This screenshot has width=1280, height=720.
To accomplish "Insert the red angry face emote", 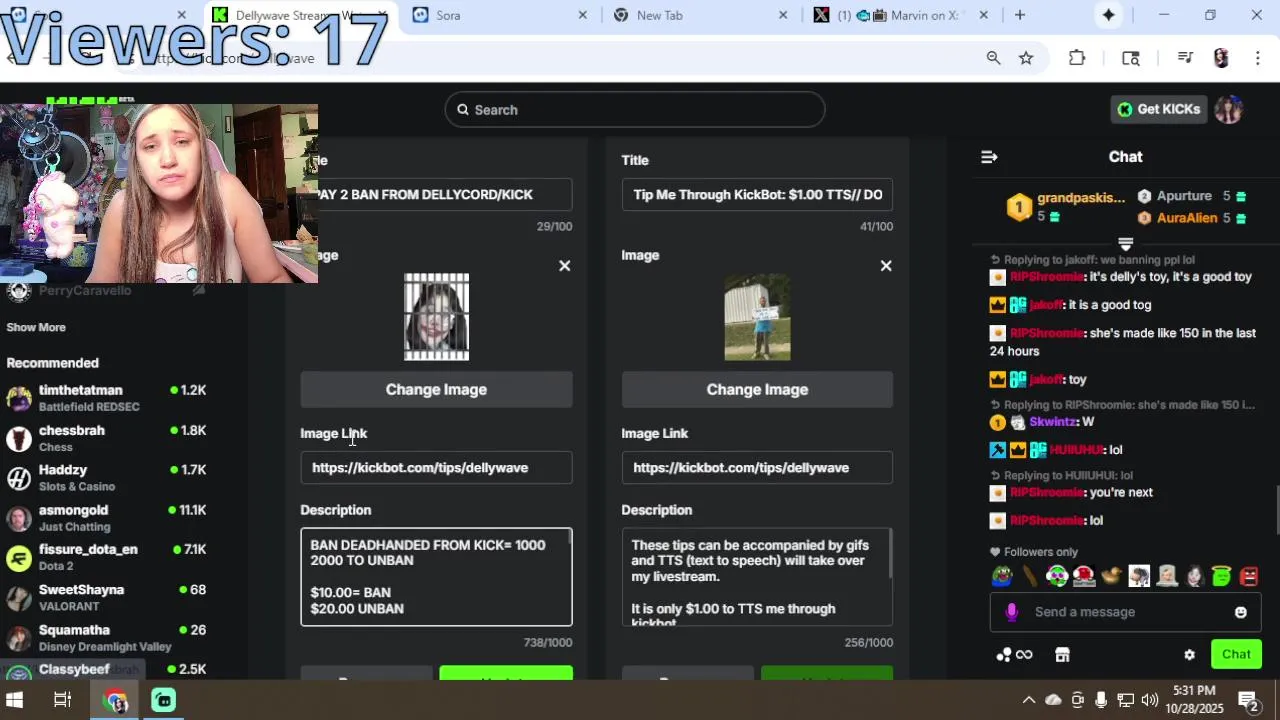I will [x=1249, y=576].
